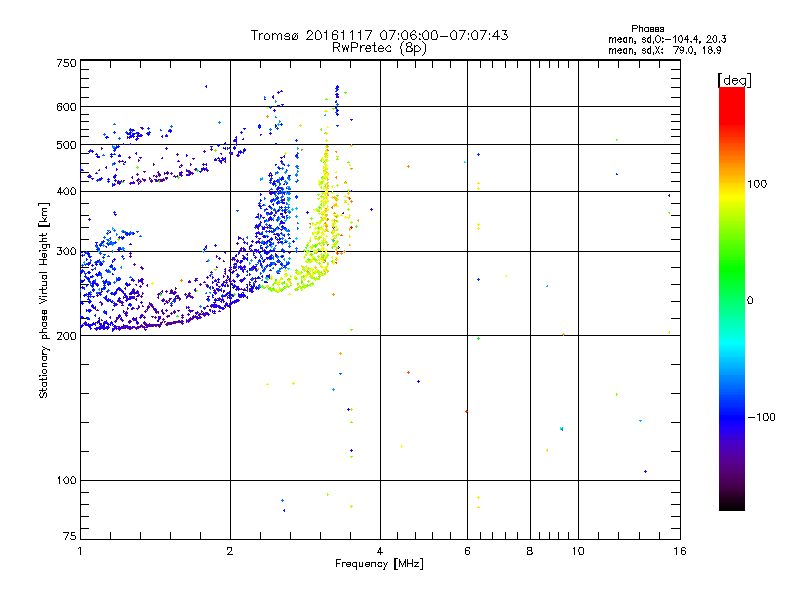The height and width of the screenshot is (600, 800).
Task: Click the y-axis tick label '600'
Action: coord(66,107)
